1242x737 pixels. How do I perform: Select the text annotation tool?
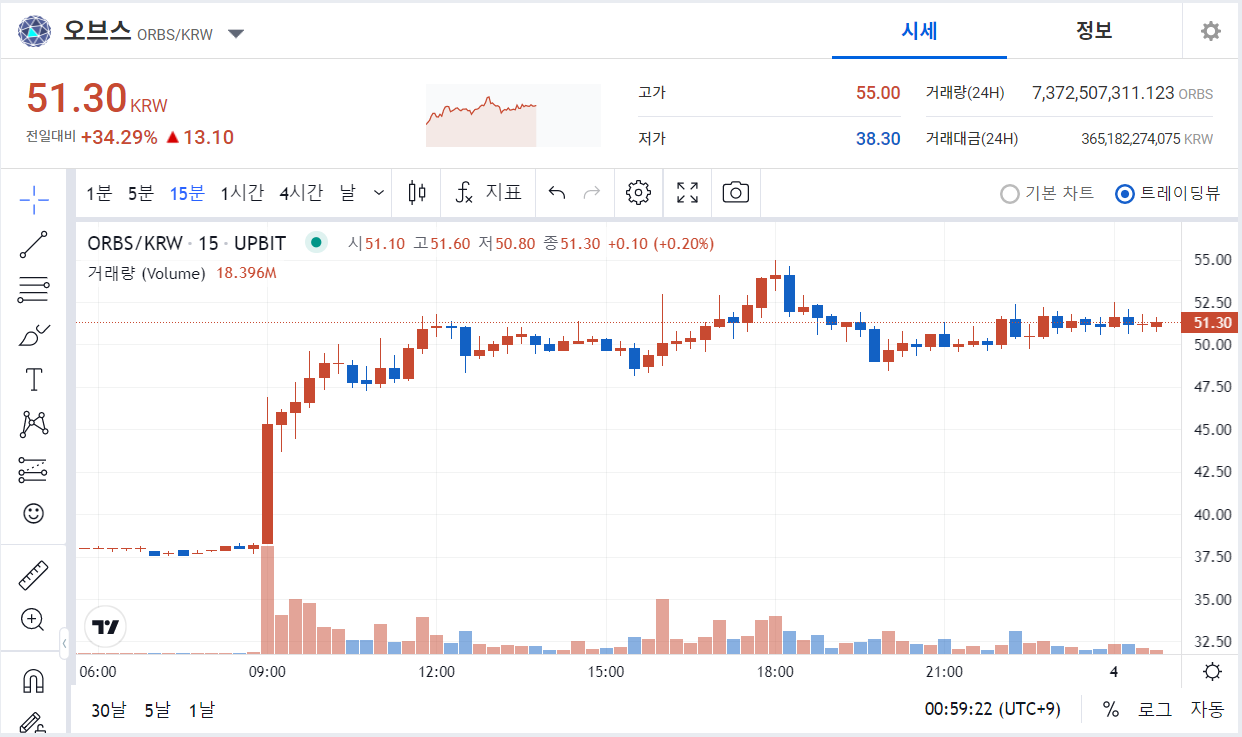pos(34,379)
